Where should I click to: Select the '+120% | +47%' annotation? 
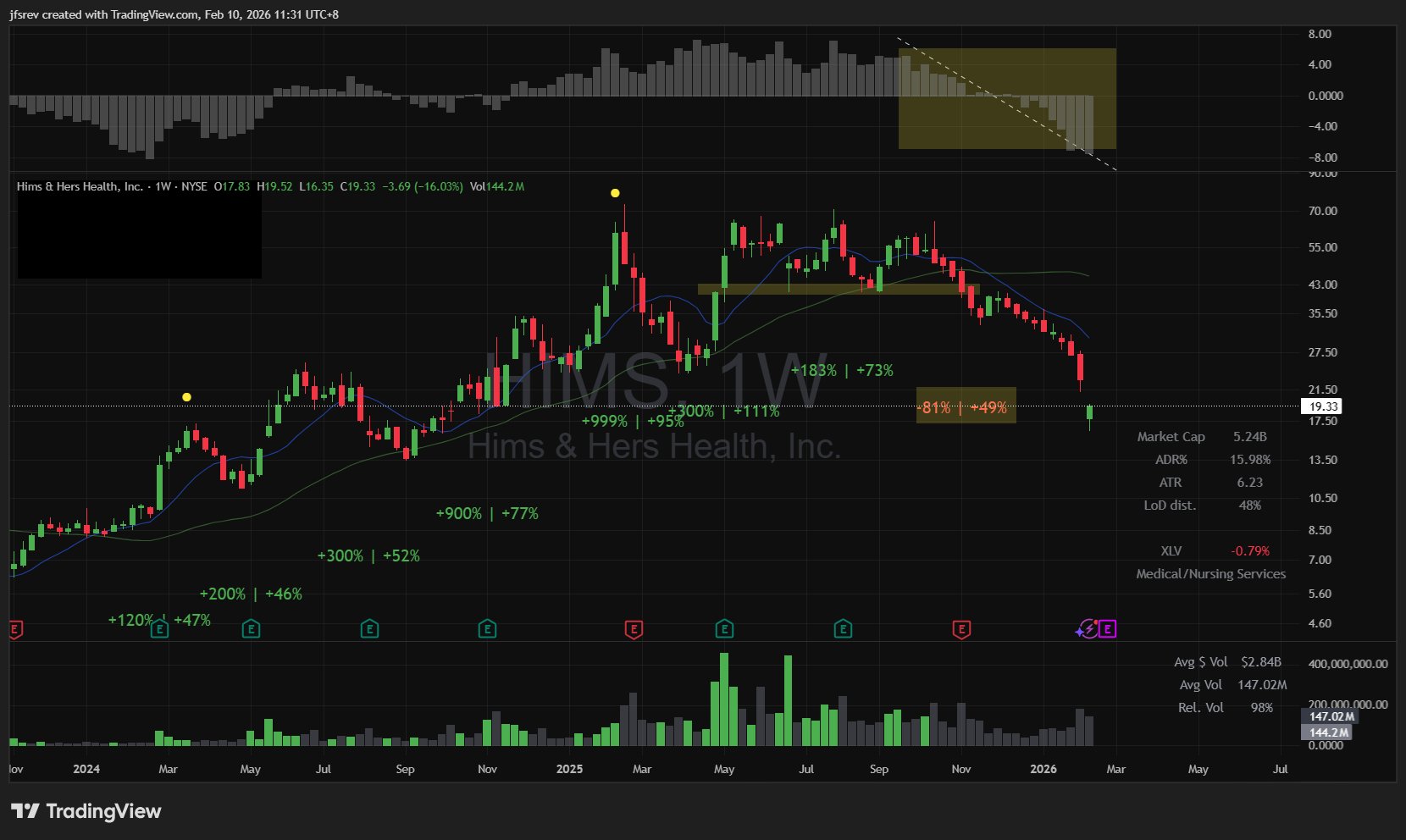pyautogui.click(x=159, y=620)
